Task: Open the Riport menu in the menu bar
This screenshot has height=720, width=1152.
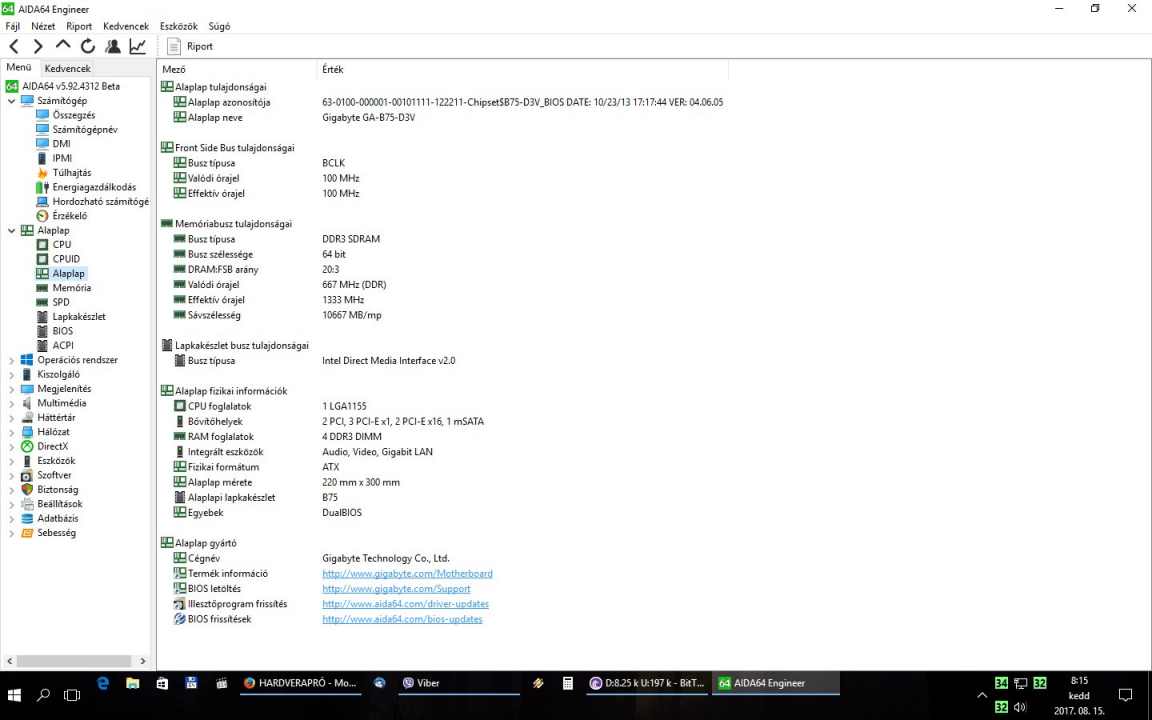Action: pyautogui.click(x=79, y=26)
